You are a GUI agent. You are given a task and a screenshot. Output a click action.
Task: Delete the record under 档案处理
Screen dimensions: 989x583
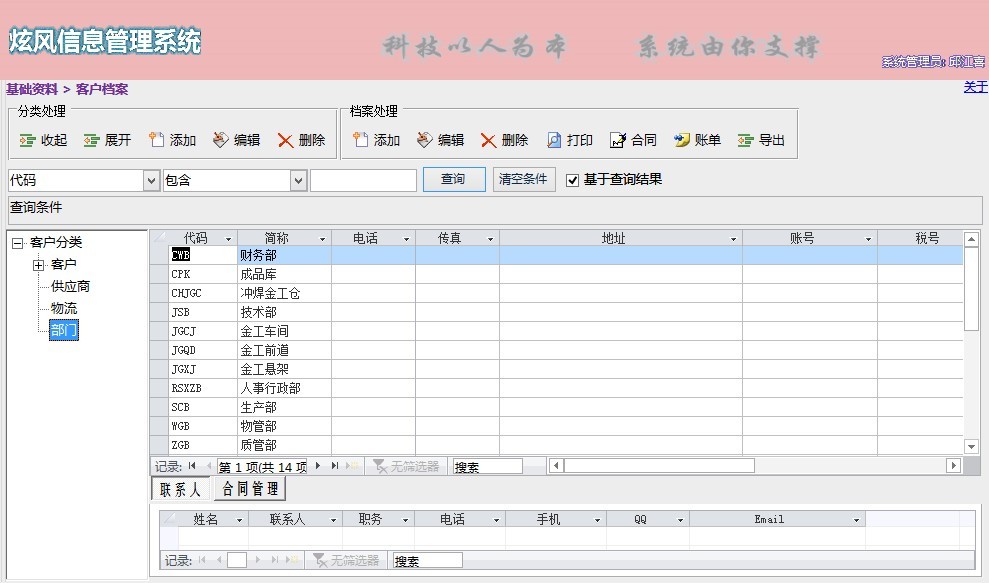[505, 140]
